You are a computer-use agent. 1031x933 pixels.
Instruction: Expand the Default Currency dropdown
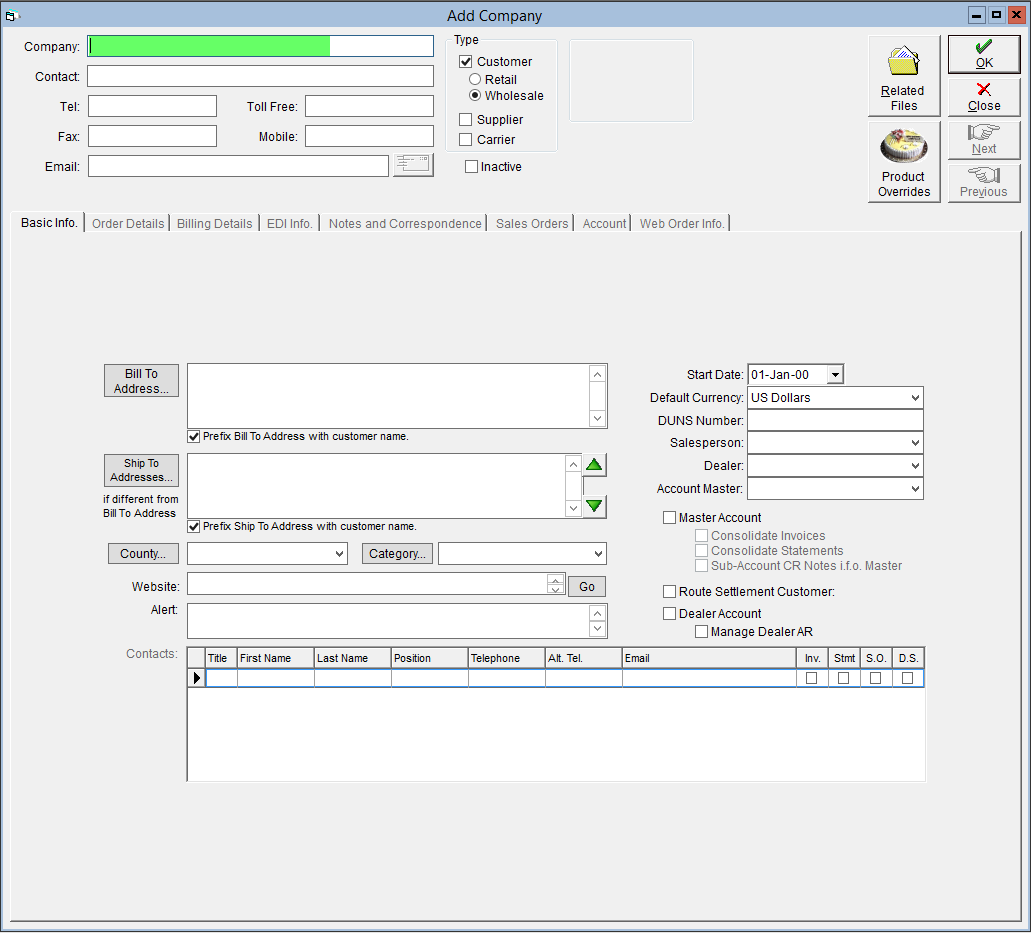915,398
